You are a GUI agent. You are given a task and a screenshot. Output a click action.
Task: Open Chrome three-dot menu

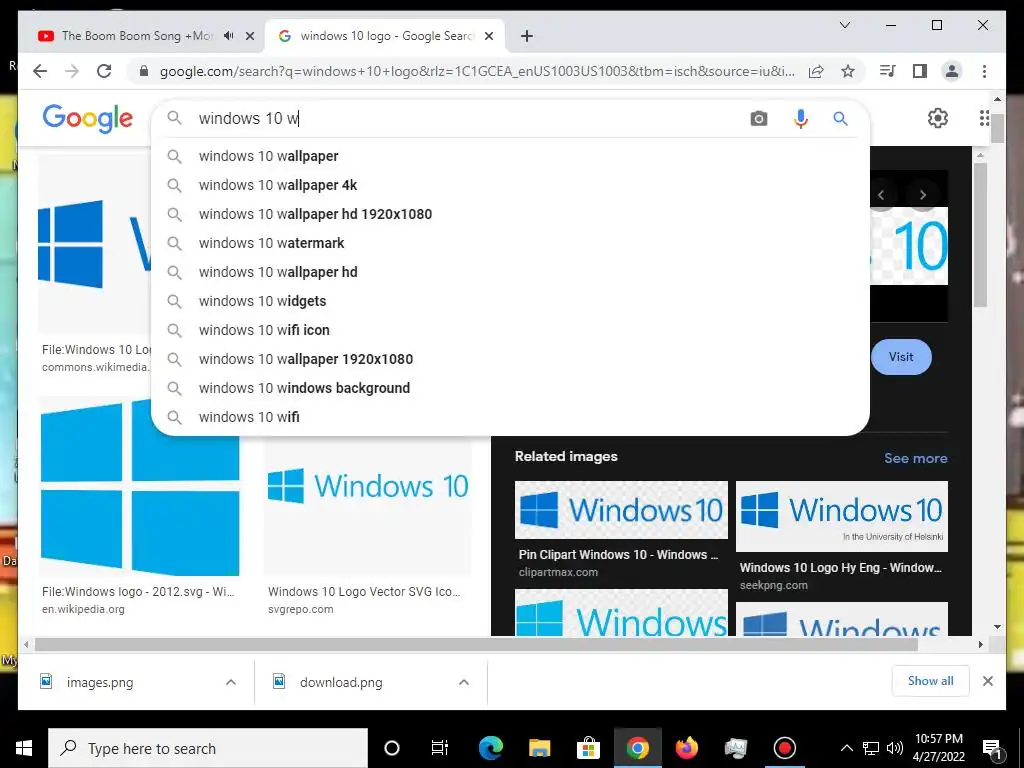tap(984, 71)
